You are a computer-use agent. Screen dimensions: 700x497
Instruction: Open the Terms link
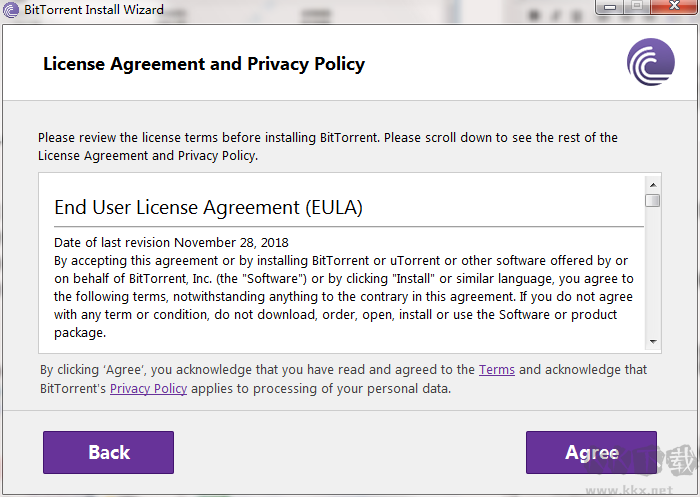(x=496, y=370)
